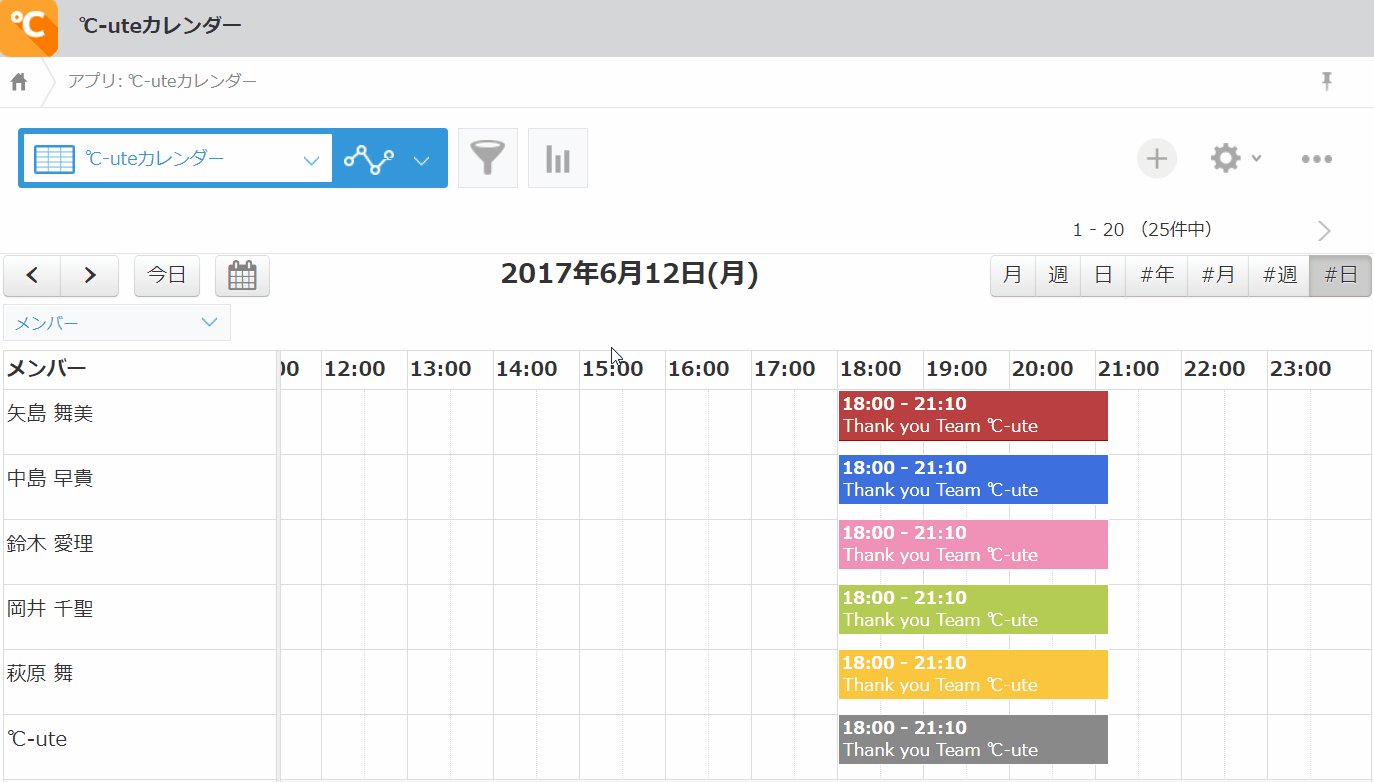Screen dimensions: 1374x782
Task: Open 鈴木 愛理's pink Thank you event
Action: coord(973,545)
